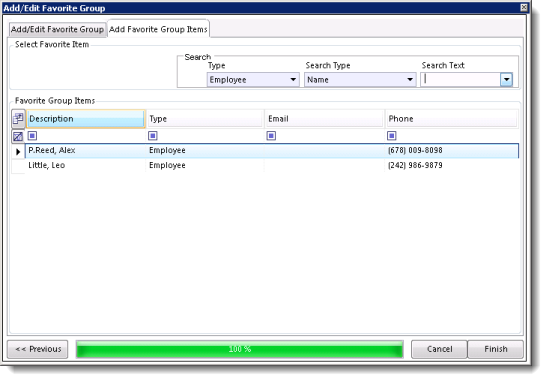Click the Type column filter operator icon
Viewport: 547px width, 381px height.
click(x=153, y=136)
